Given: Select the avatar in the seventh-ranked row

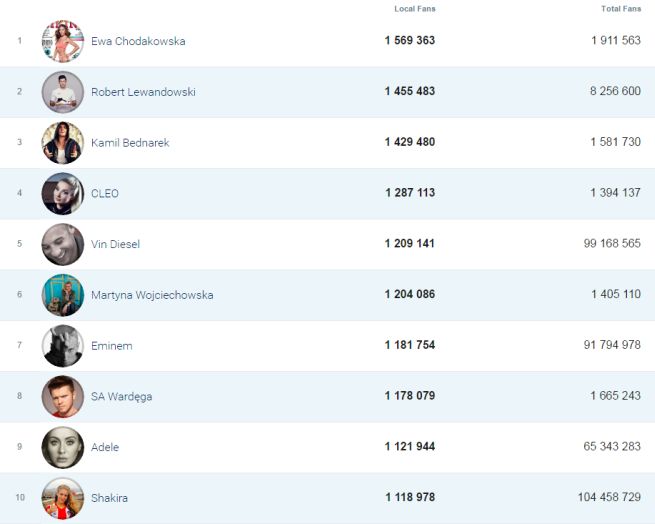Looking at the screenshot, I should coord(62,346).
